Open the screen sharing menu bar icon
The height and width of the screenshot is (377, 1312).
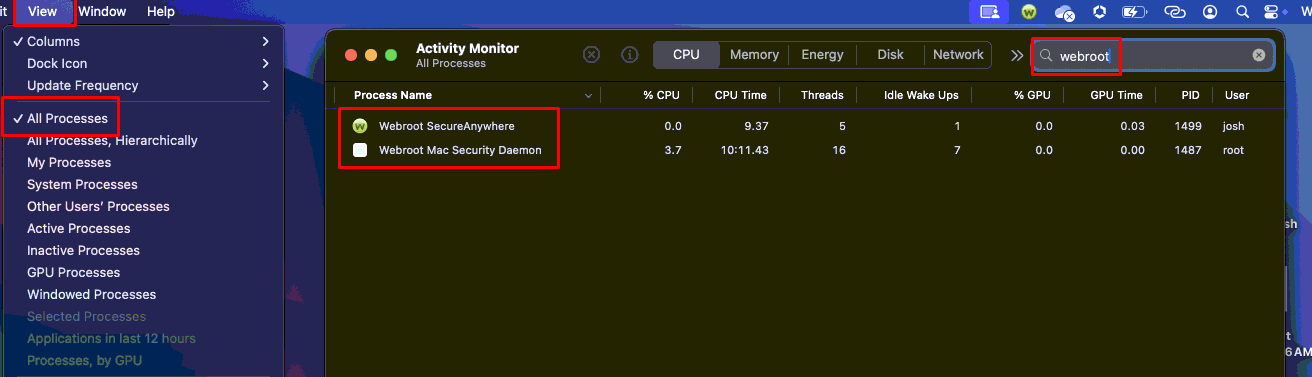pos(989,12)
